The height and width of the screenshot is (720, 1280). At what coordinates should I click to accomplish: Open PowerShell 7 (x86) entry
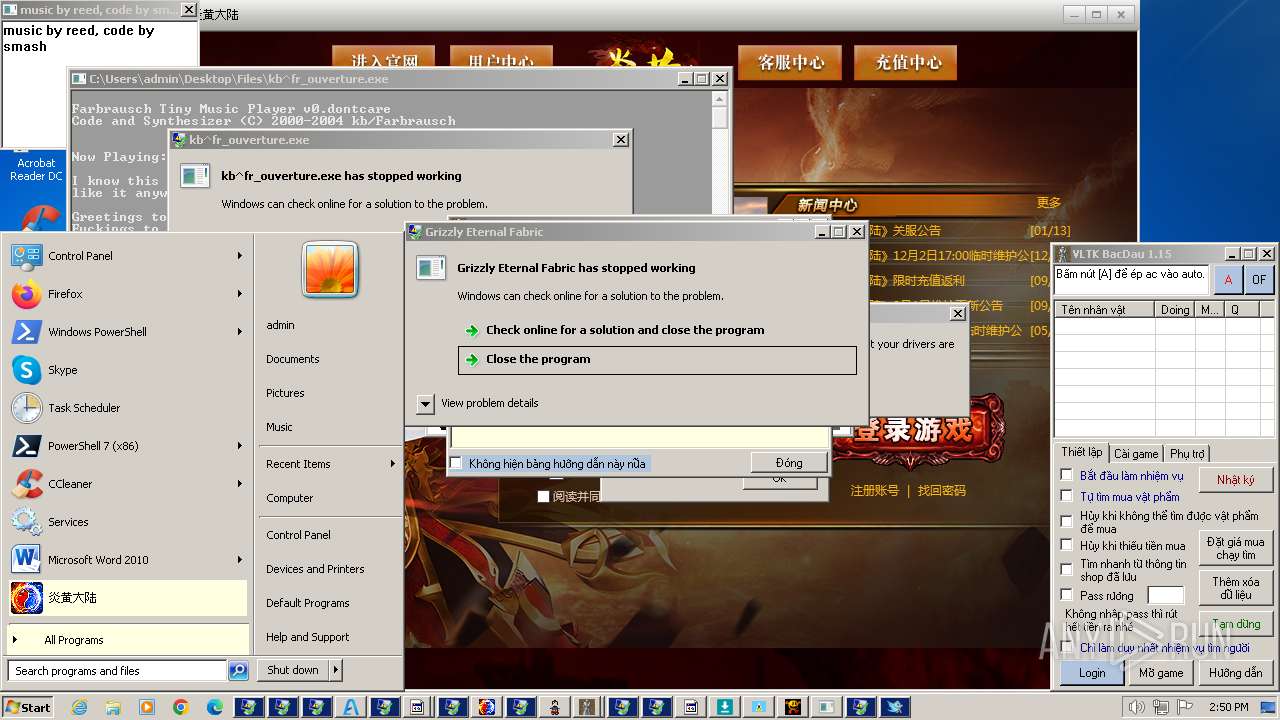[127, 446]
